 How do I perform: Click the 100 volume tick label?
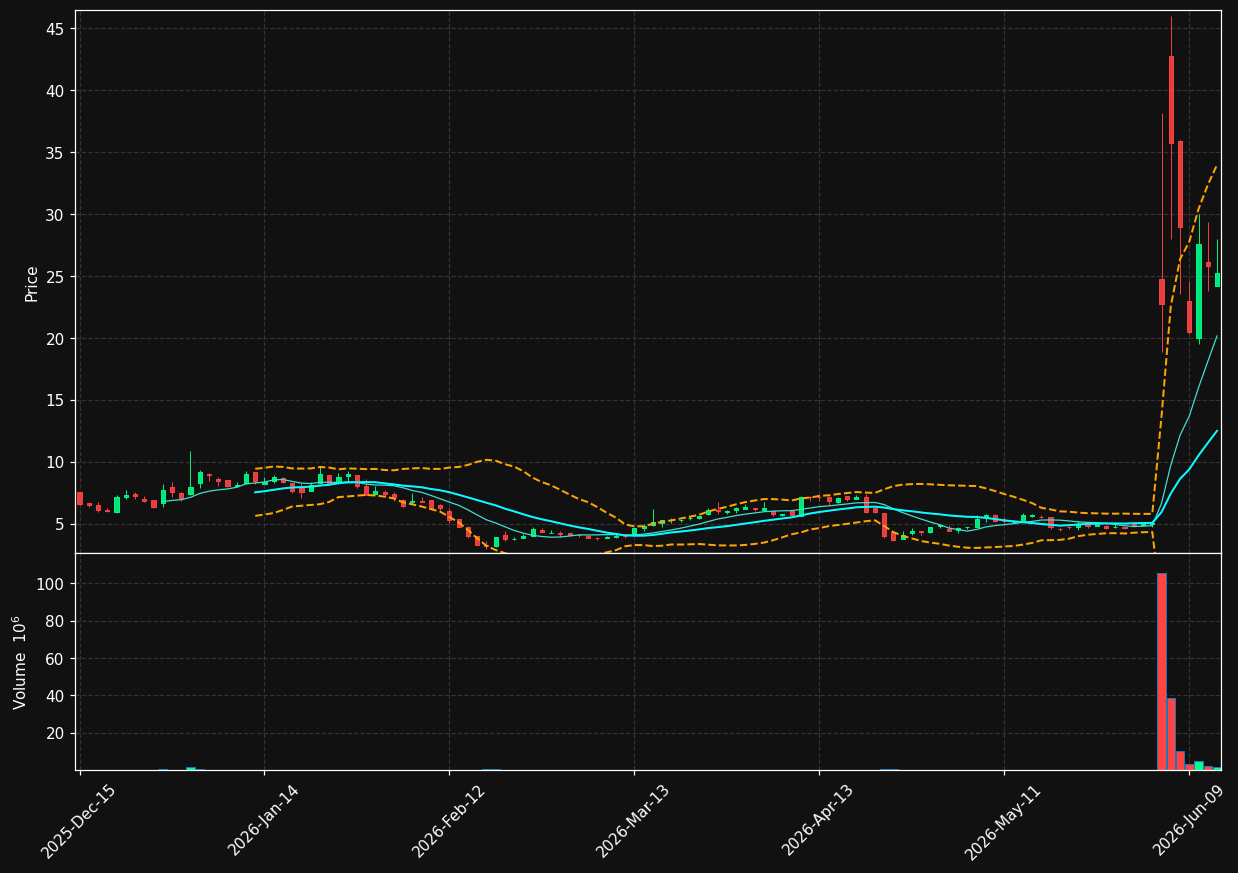point(50,584)
